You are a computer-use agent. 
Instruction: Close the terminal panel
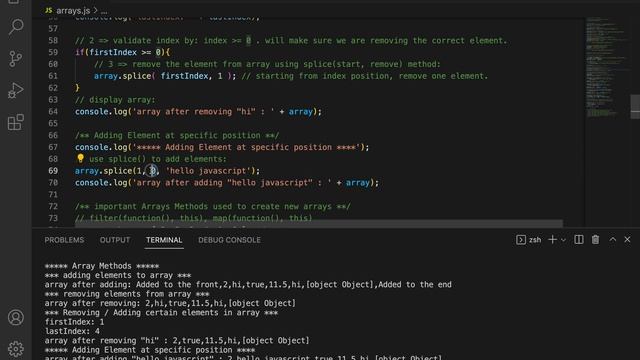pyautogui.click(x=627, y=240)
